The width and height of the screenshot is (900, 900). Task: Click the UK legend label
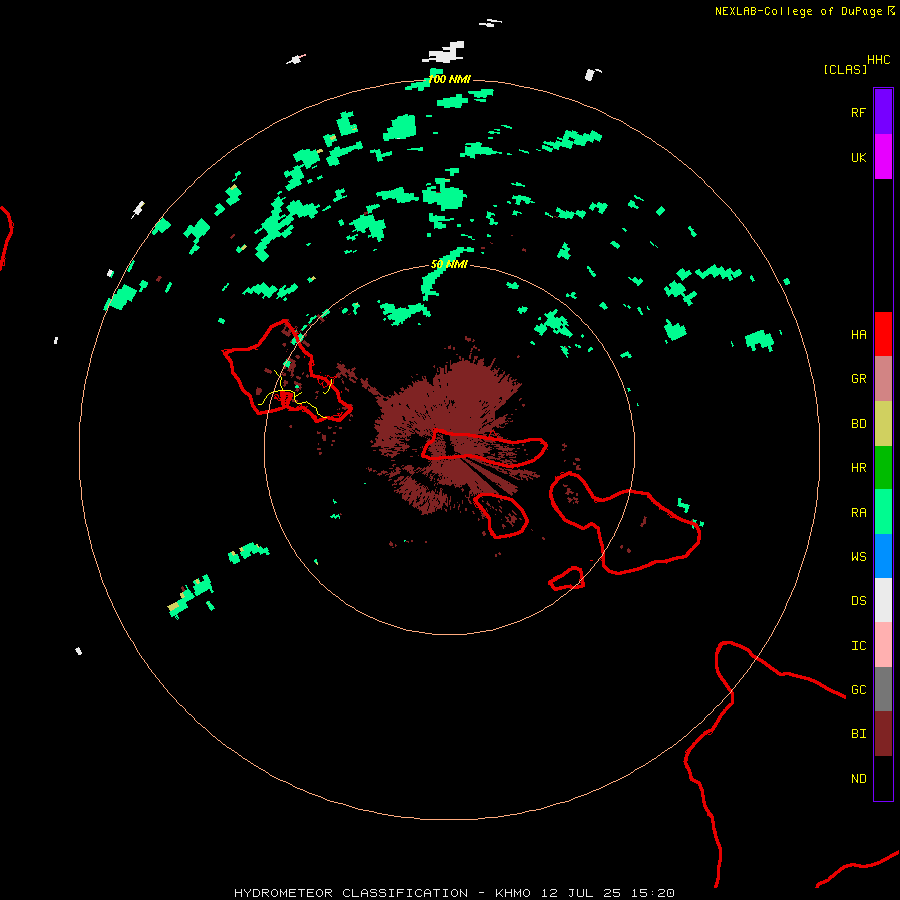pos(858,157)
